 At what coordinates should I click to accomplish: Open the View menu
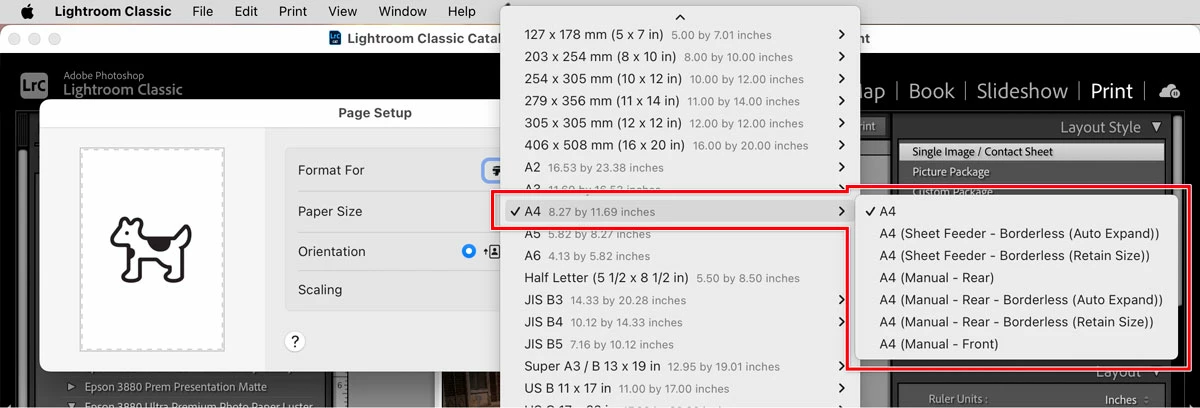point(343,11)
